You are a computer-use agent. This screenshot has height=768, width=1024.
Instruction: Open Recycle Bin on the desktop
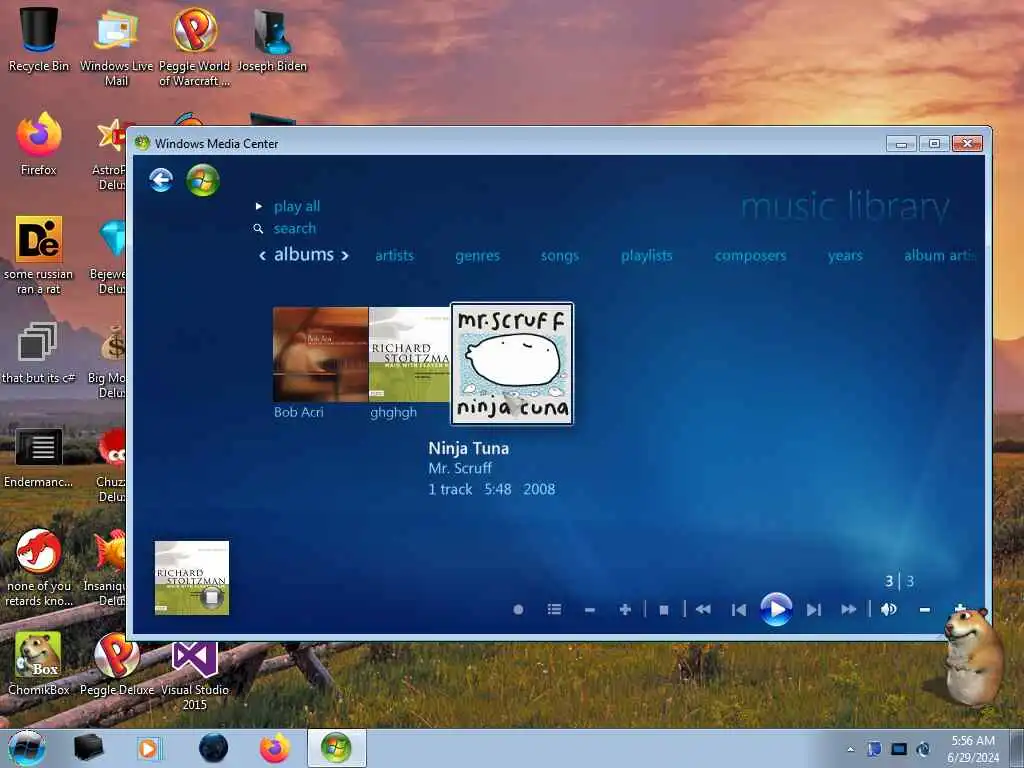tap(39, 39)
